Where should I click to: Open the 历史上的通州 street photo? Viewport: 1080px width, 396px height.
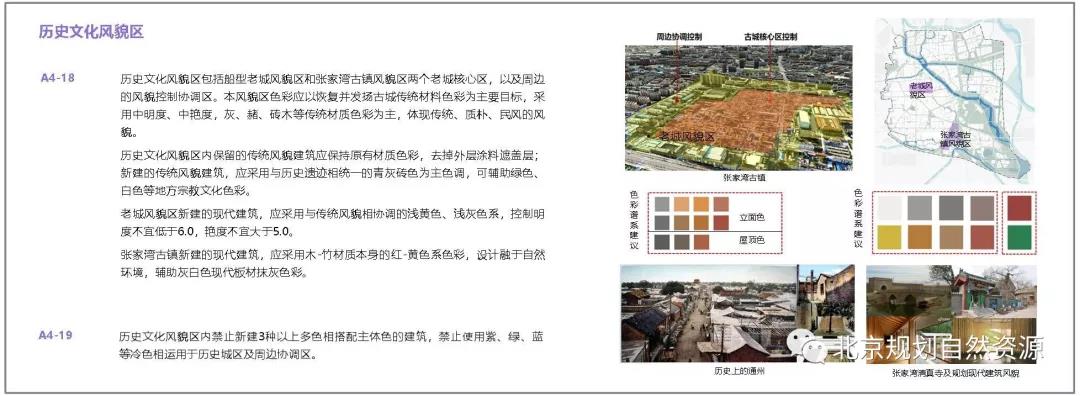[x=738, y=313]
